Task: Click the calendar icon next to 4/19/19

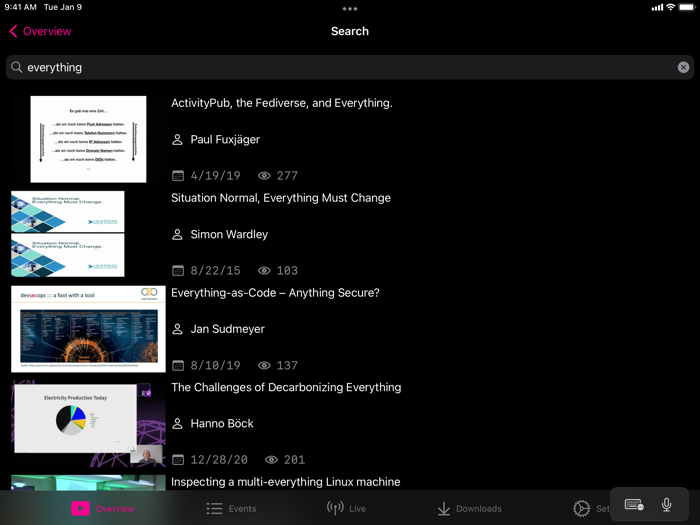Action: click(x=178, y=176)
